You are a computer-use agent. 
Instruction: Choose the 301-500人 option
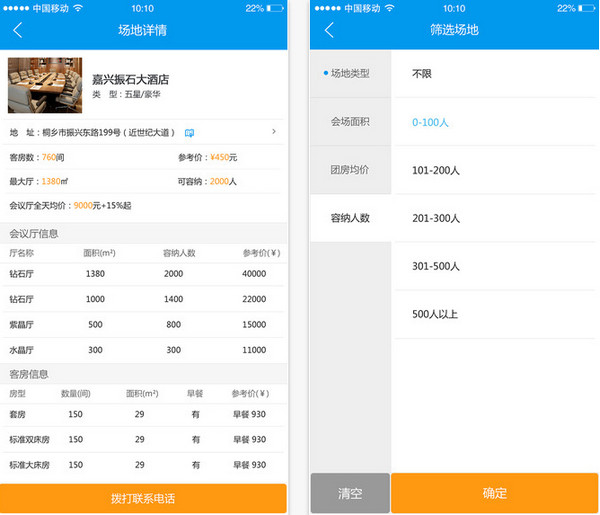coord(496,266)
